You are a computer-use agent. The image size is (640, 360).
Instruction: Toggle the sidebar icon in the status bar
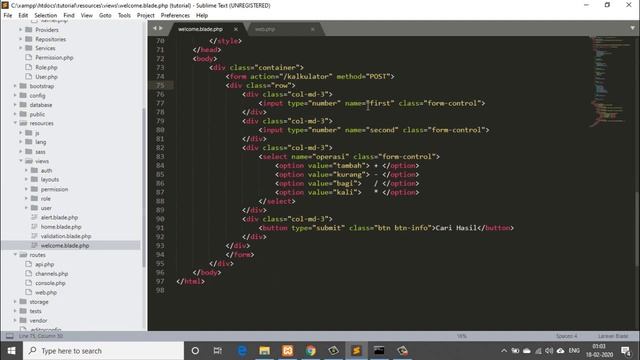click(9, 336)
